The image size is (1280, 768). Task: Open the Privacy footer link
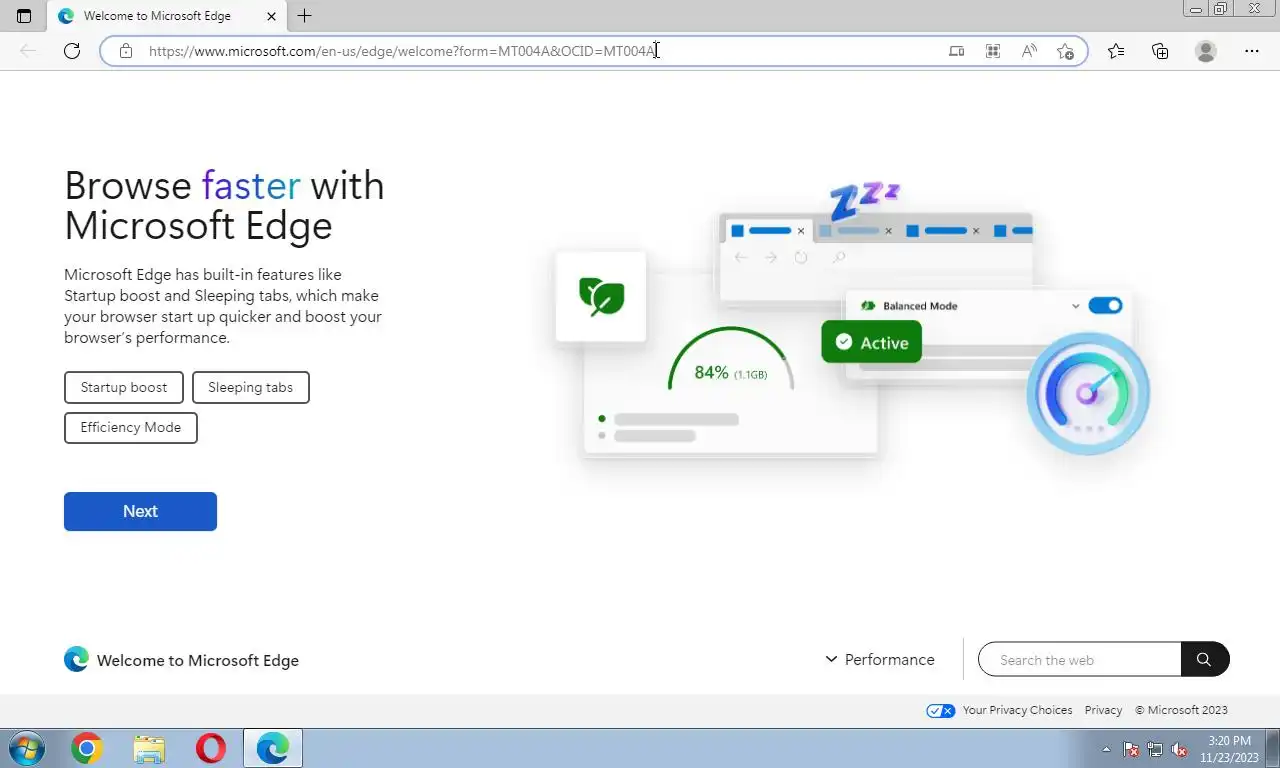click(1103, 710)
